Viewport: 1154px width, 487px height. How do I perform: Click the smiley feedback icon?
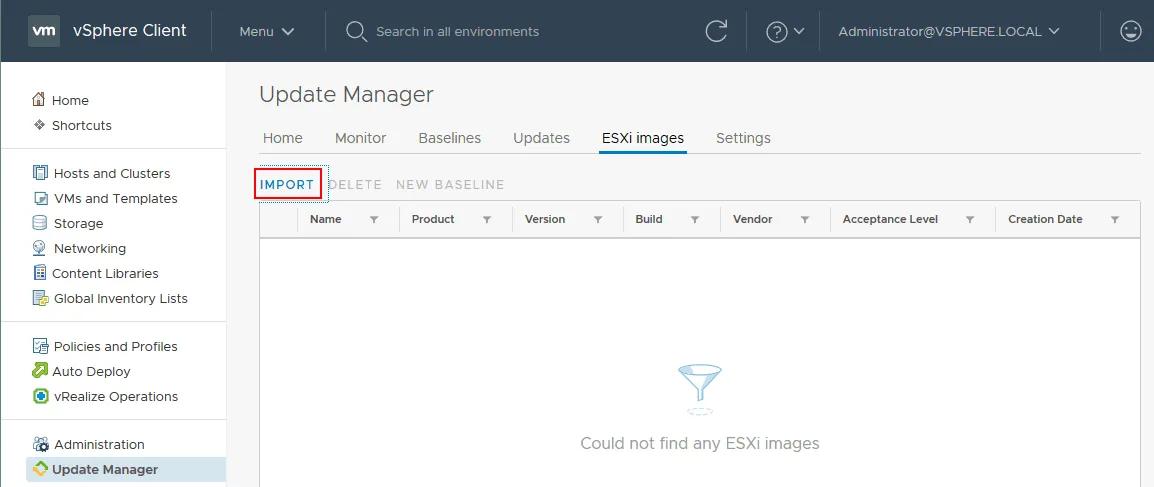[x=1130, y=31]
